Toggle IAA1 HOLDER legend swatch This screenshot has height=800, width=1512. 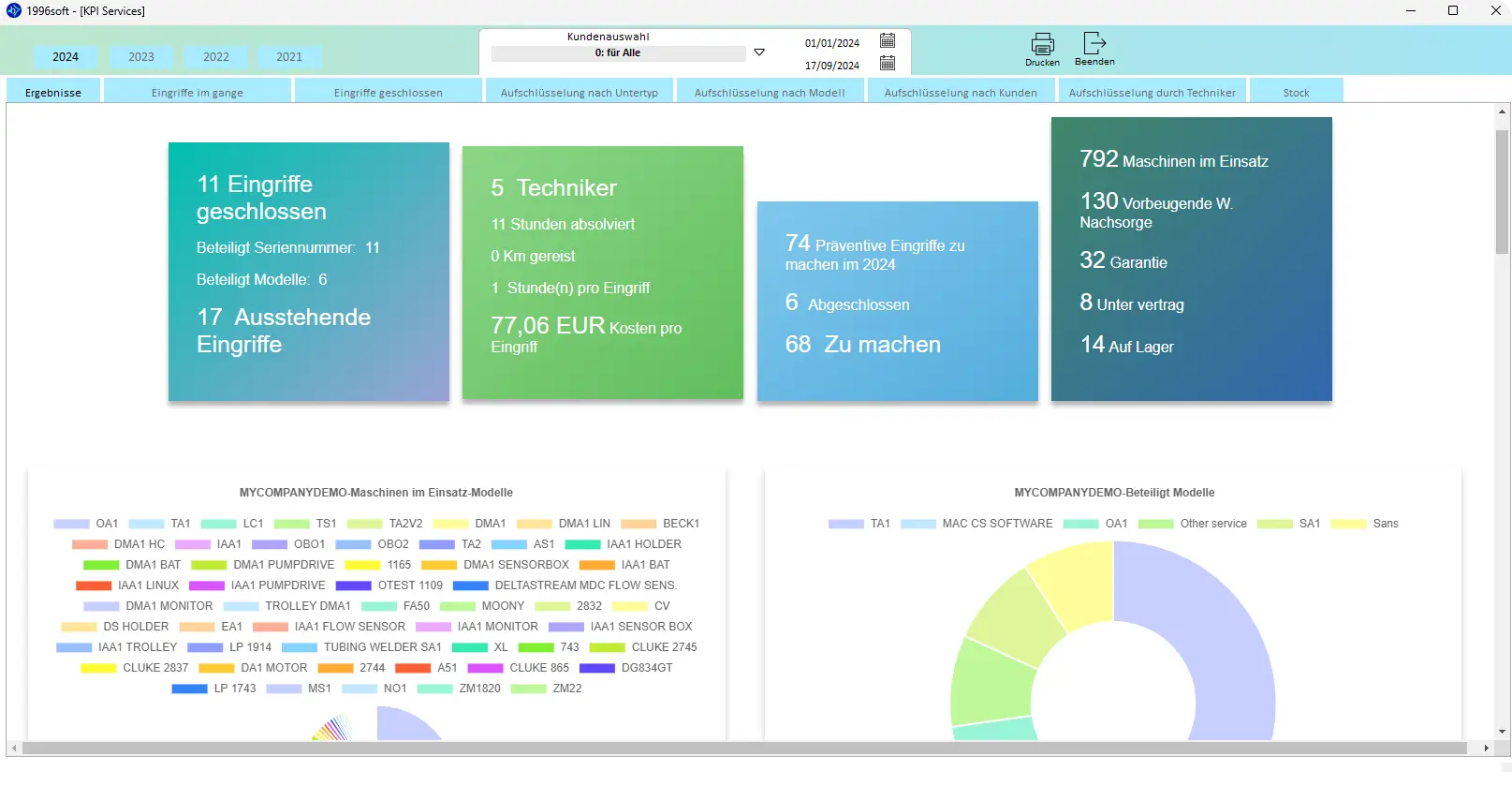[x=582, y=544]
